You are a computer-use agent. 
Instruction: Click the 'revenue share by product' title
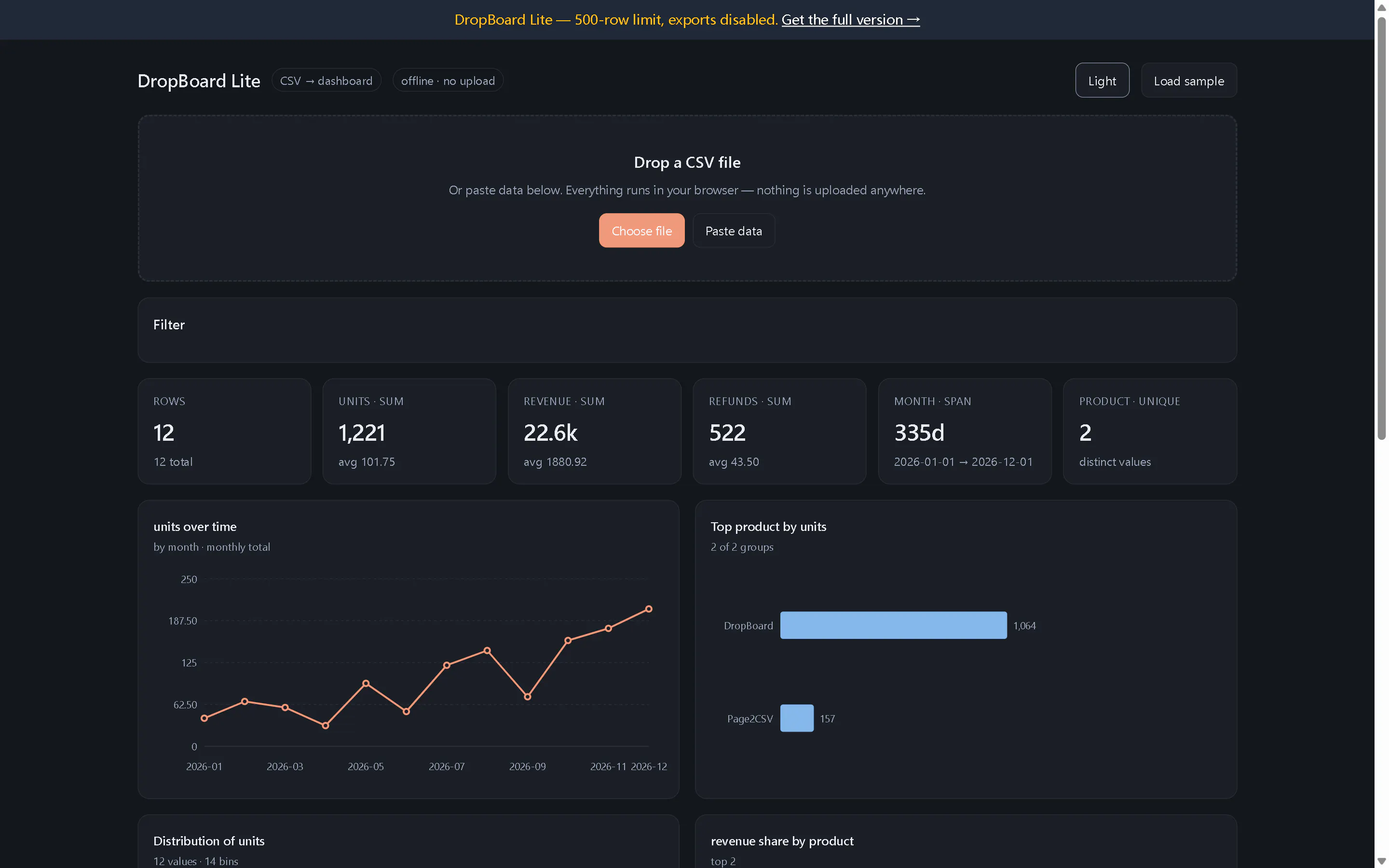click(x=782, y=841)
